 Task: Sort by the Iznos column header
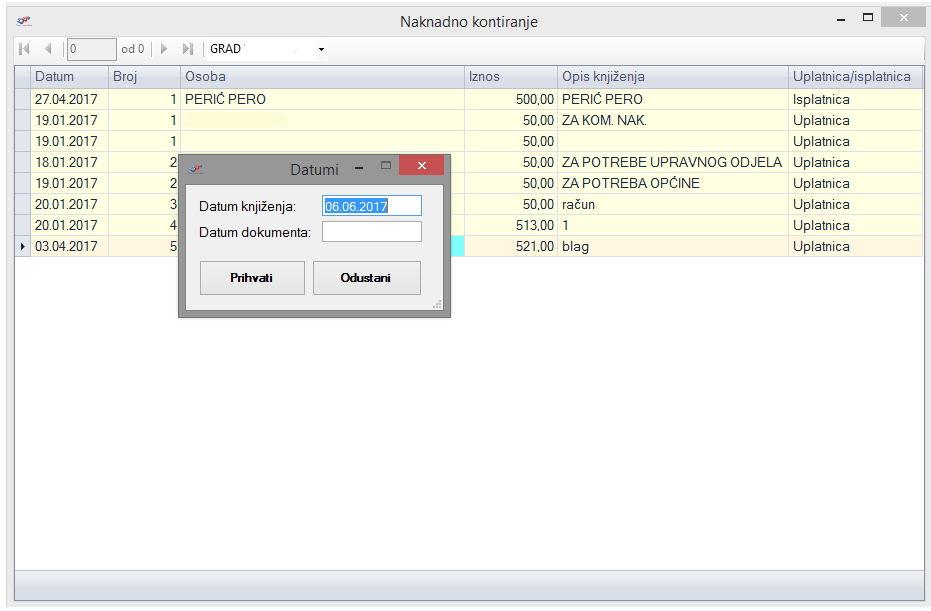point(510,77)
